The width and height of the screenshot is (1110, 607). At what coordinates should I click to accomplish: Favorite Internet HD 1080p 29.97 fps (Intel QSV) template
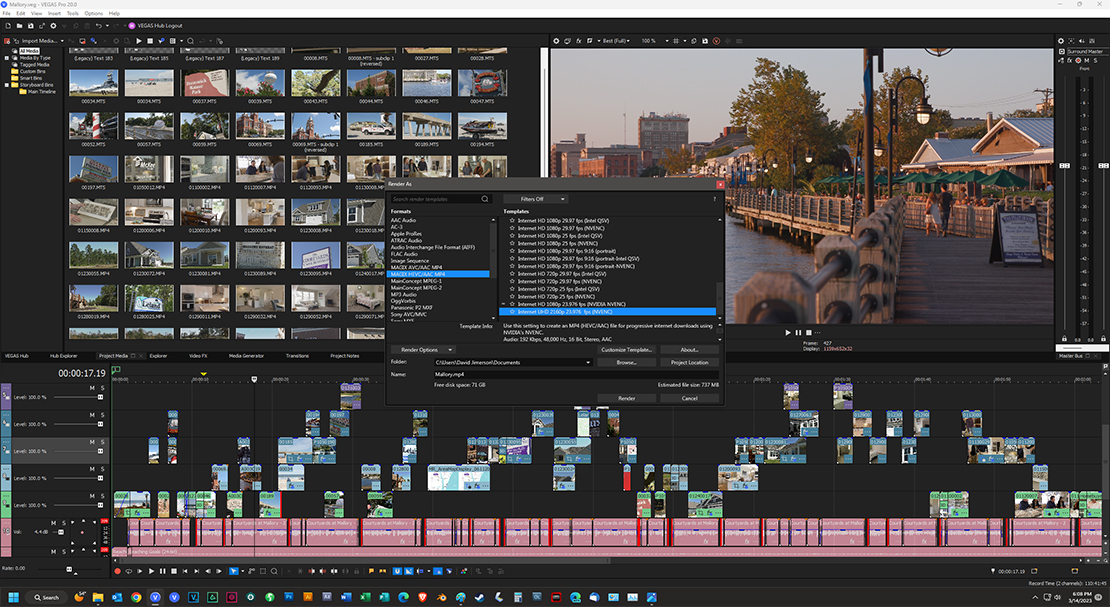(512, 220)
